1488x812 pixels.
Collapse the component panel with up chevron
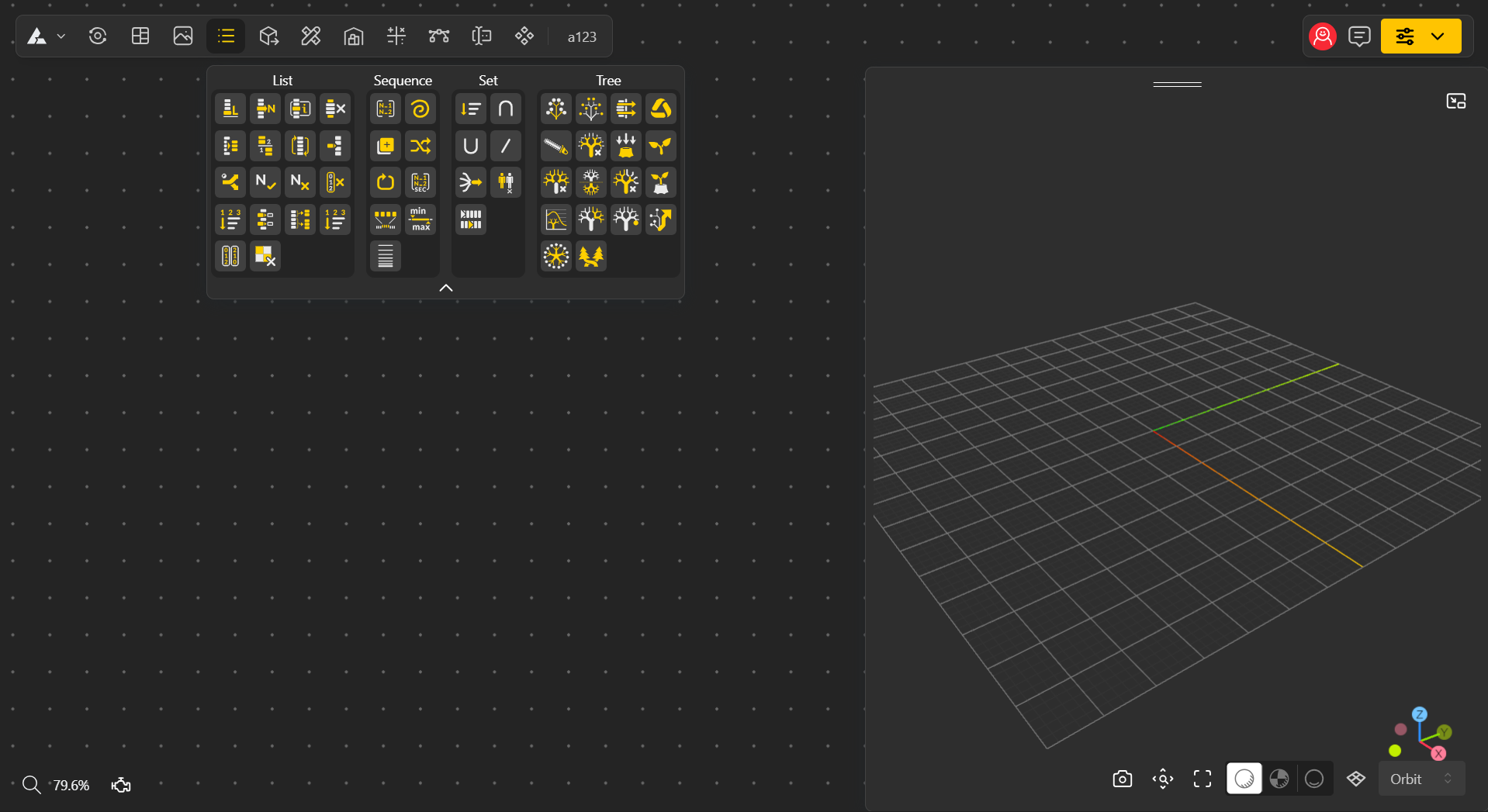[x=445, y=288]
